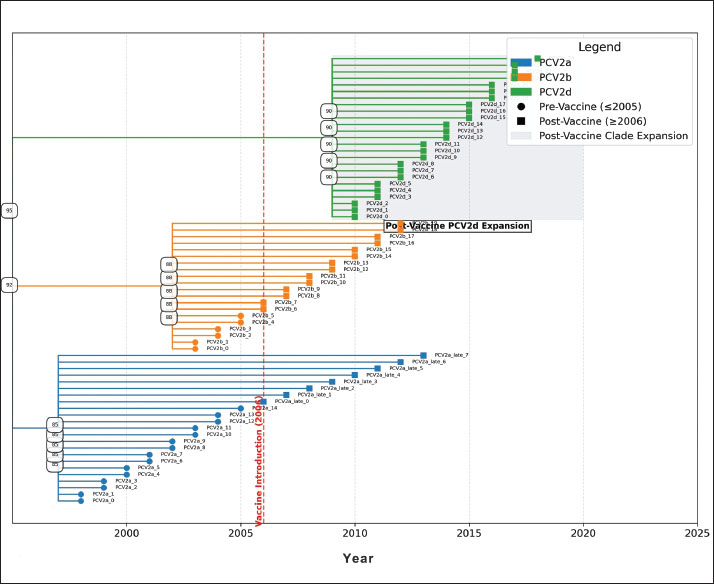Click the topmost 90 bootstrap node label
Image resolution: width=714 pixels, height=584 pixels.
click(x=329, y=110)
